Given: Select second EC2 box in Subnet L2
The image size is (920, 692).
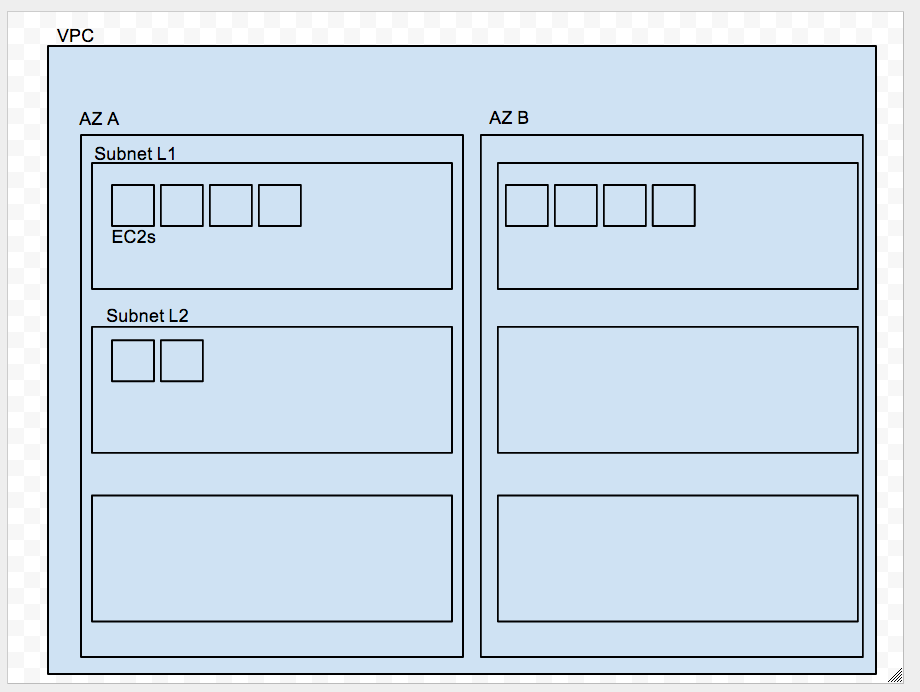Looking at the screenshot, I should 182,360.
